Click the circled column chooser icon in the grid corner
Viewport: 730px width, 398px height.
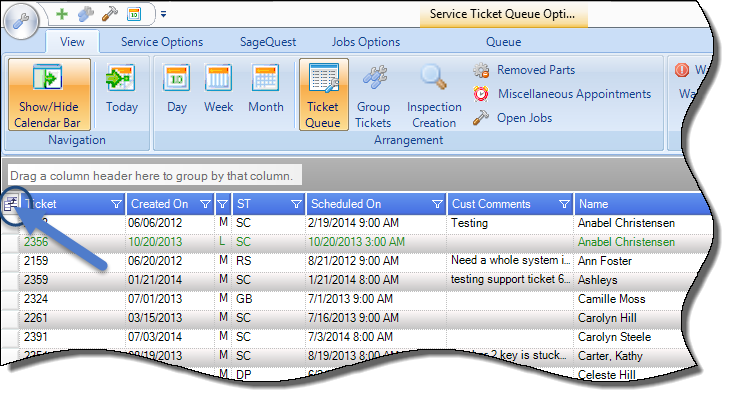pos(11,204)
